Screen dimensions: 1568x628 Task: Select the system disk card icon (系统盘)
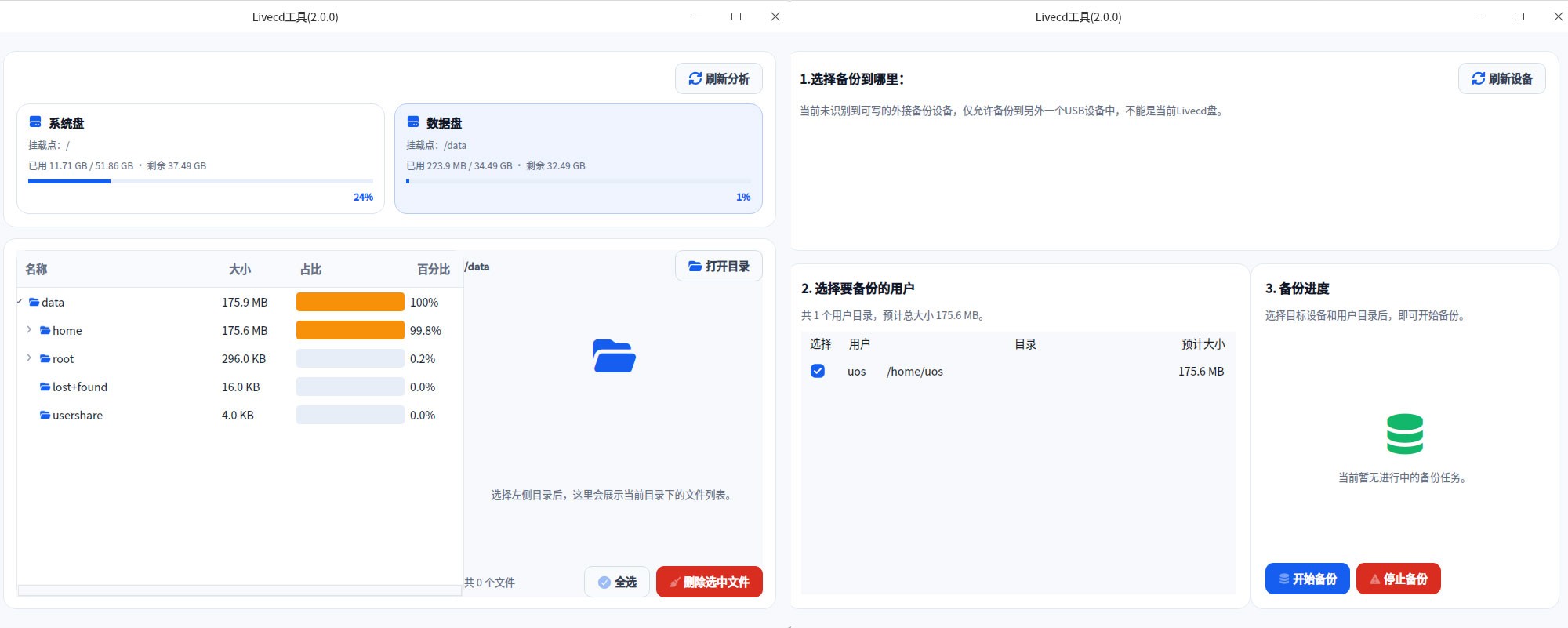coord(35,122)
